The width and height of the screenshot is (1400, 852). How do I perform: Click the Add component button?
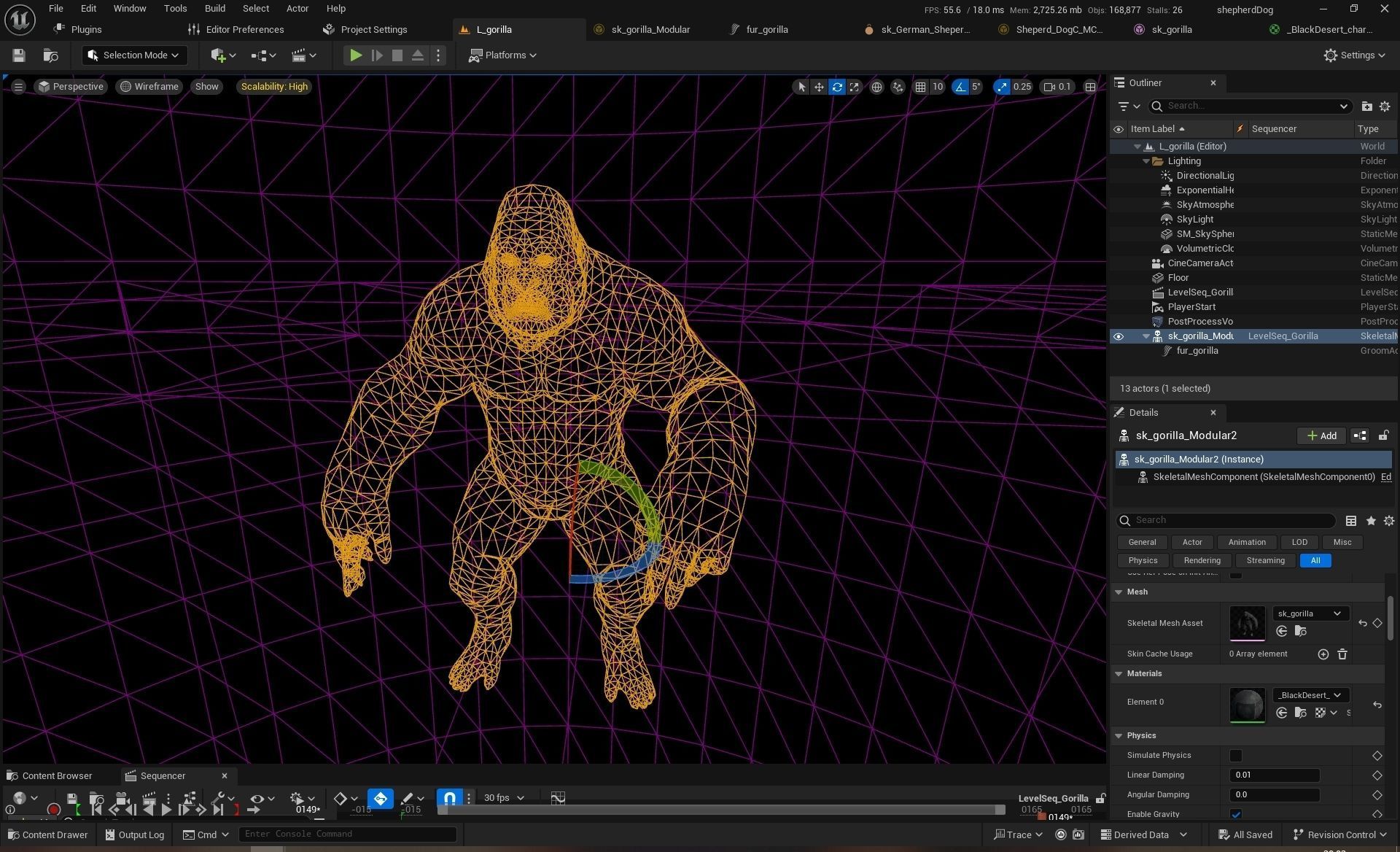click(1321, 435)
